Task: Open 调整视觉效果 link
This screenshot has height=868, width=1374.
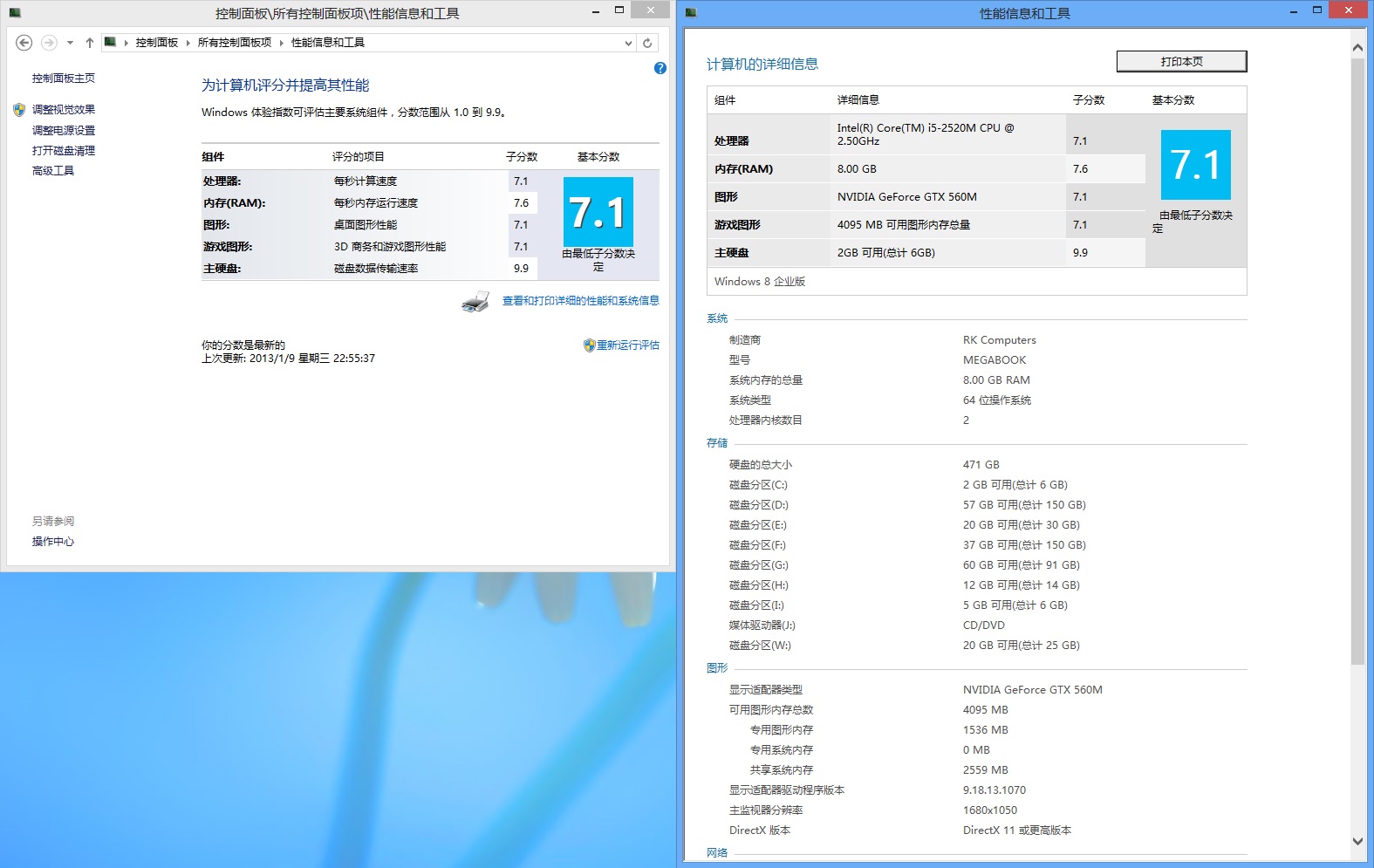Action: tap(64, 110)
